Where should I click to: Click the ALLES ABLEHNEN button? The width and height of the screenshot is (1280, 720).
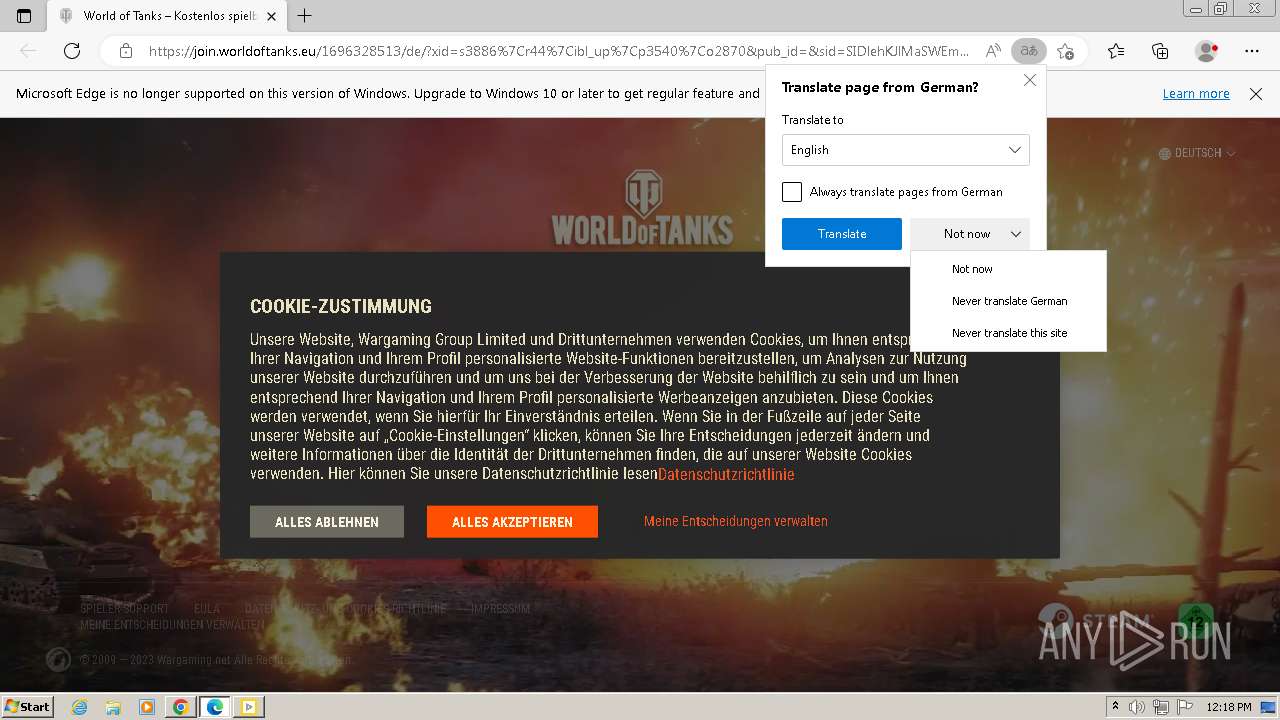[327, 522]
